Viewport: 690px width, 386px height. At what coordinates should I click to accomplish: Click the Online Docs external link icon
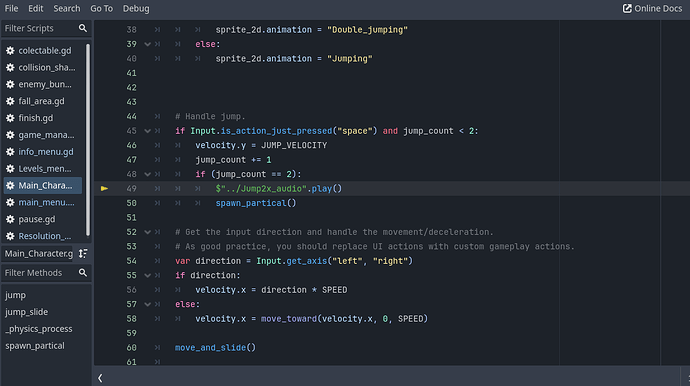coord(627,8)
